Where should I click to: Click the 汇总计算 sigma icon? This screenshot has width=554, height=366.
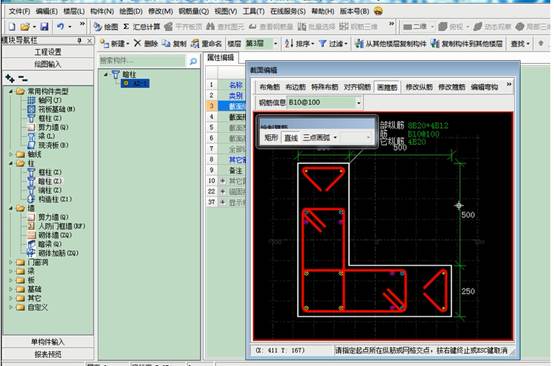(126, 26)
